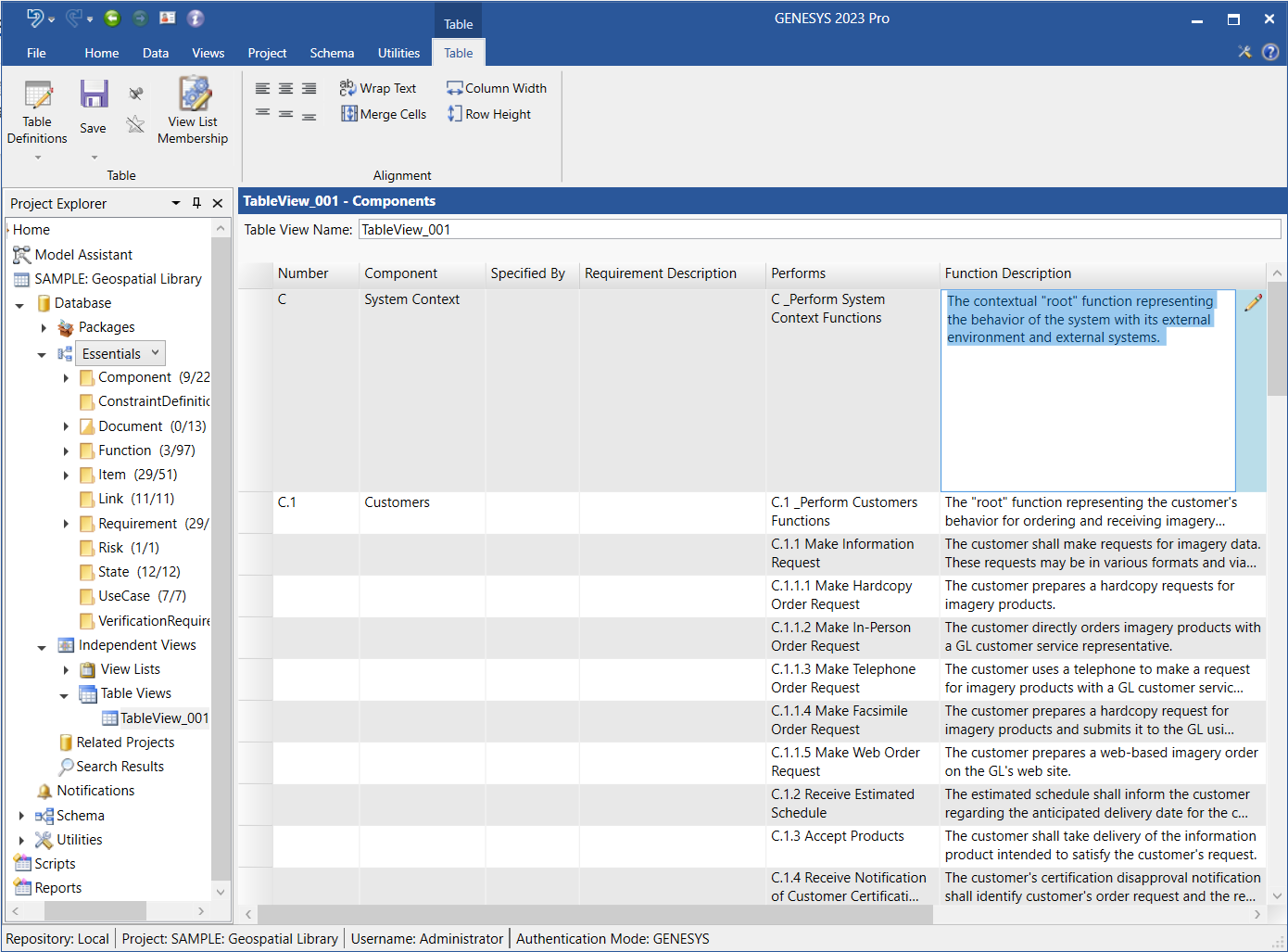Click the Search Results magnifier icon
The height and width of the screenshot is (952, 1288).
tap(66, 767)
